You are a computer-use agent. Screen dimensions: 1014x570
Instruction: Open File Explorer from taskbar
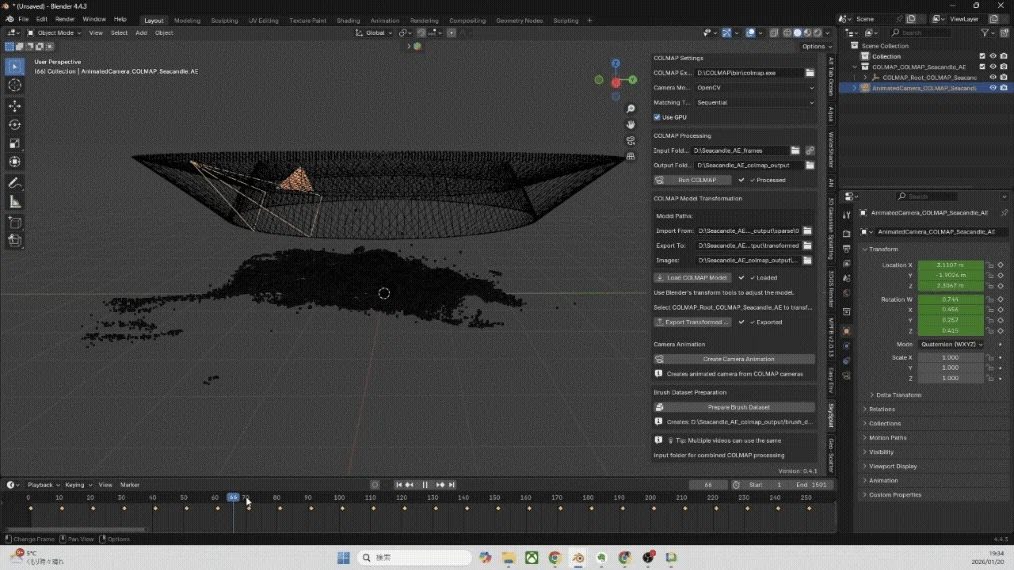[508, 558]
